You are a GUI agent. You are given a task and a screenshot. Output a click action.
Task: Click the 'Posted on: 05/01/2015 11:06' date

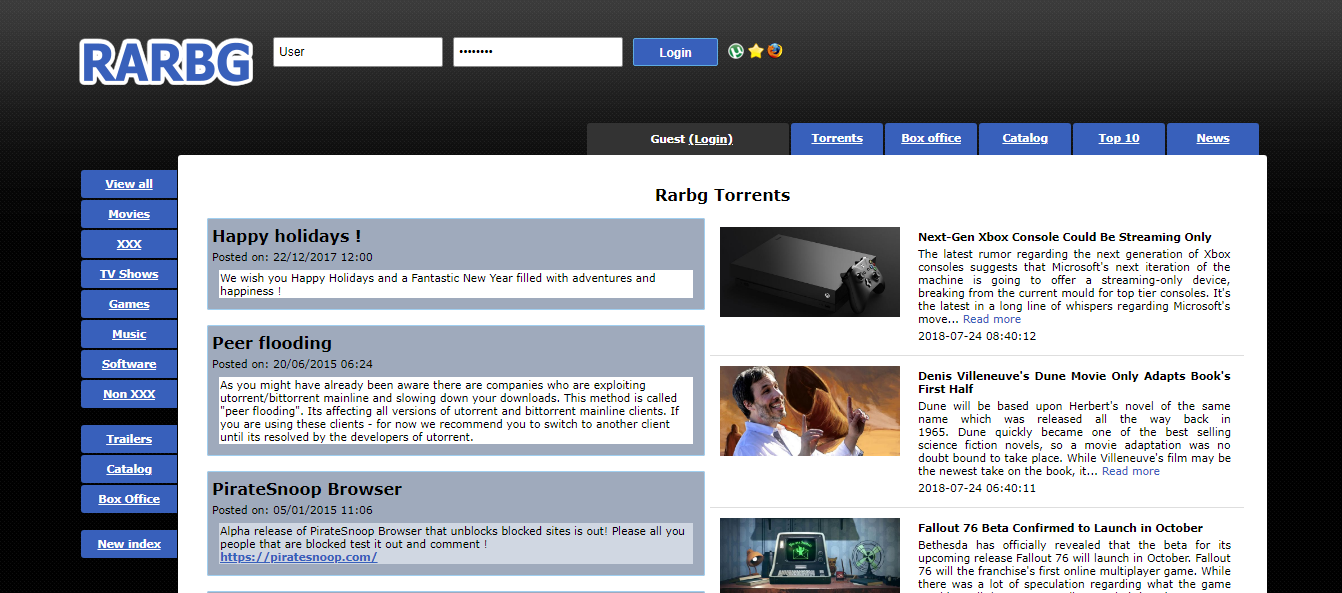click(292, 510)
